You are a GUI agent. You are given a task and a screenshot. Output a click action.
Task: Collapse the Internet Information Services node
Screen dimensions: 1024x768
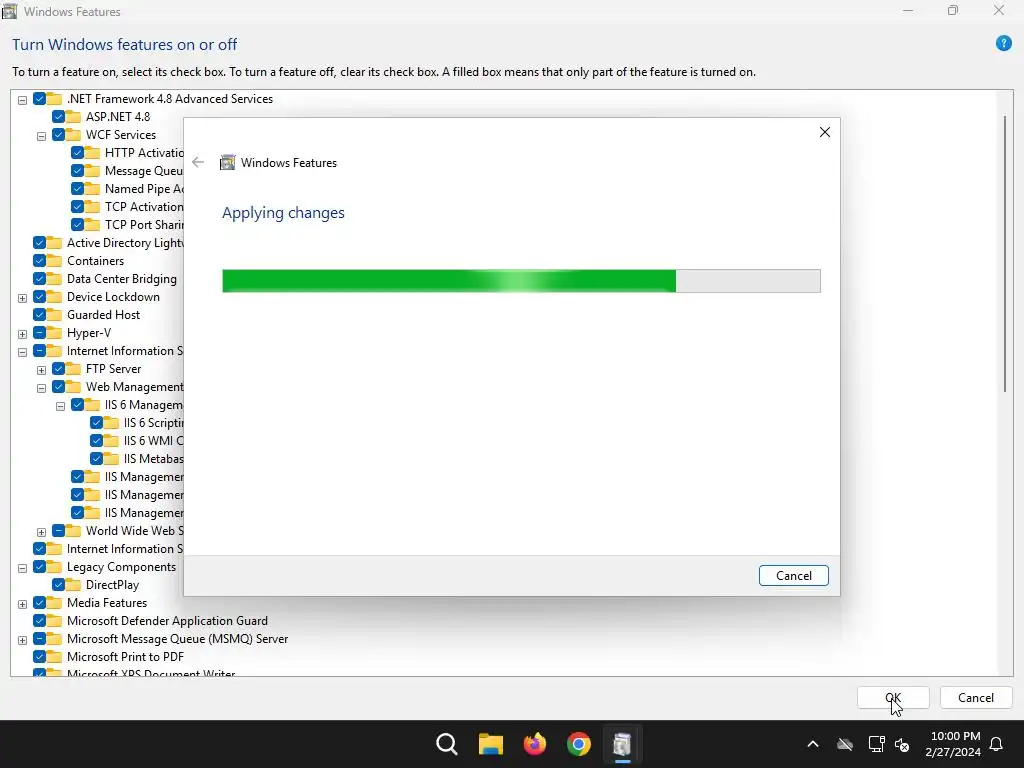22,352
